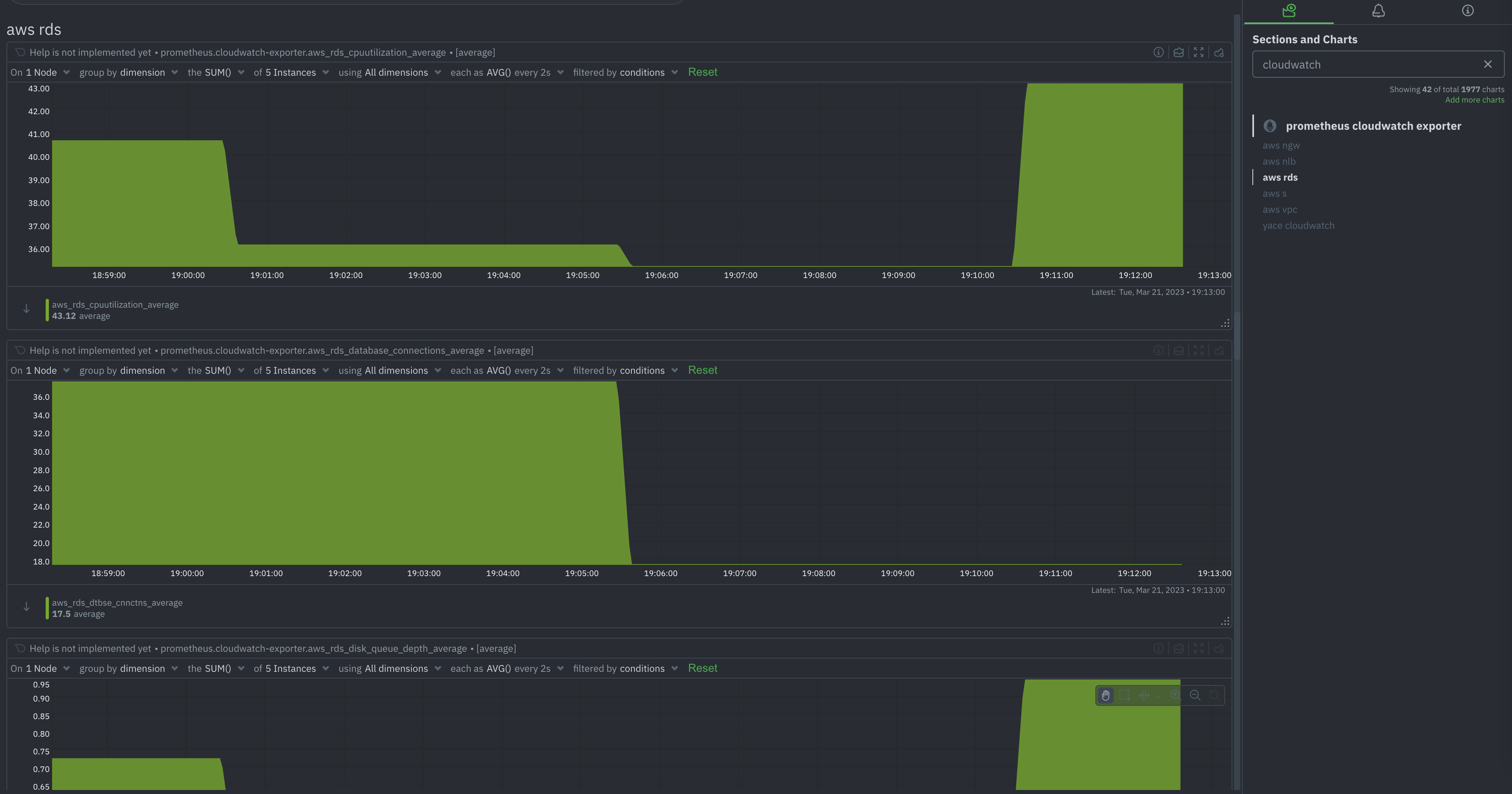Click Reset on the CPU utilization chart
The image size is (1512, 794).
click(x=703, y=72)
